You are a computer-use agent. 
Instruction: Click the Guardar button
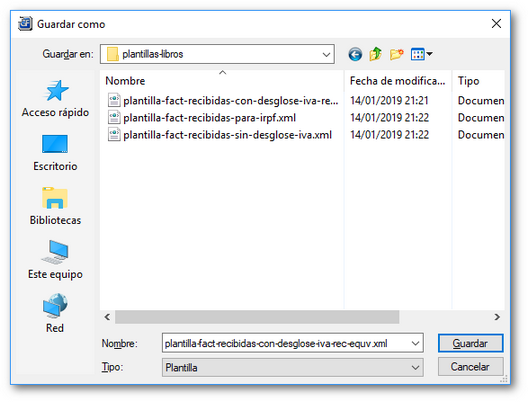click(x=470, y=343)
